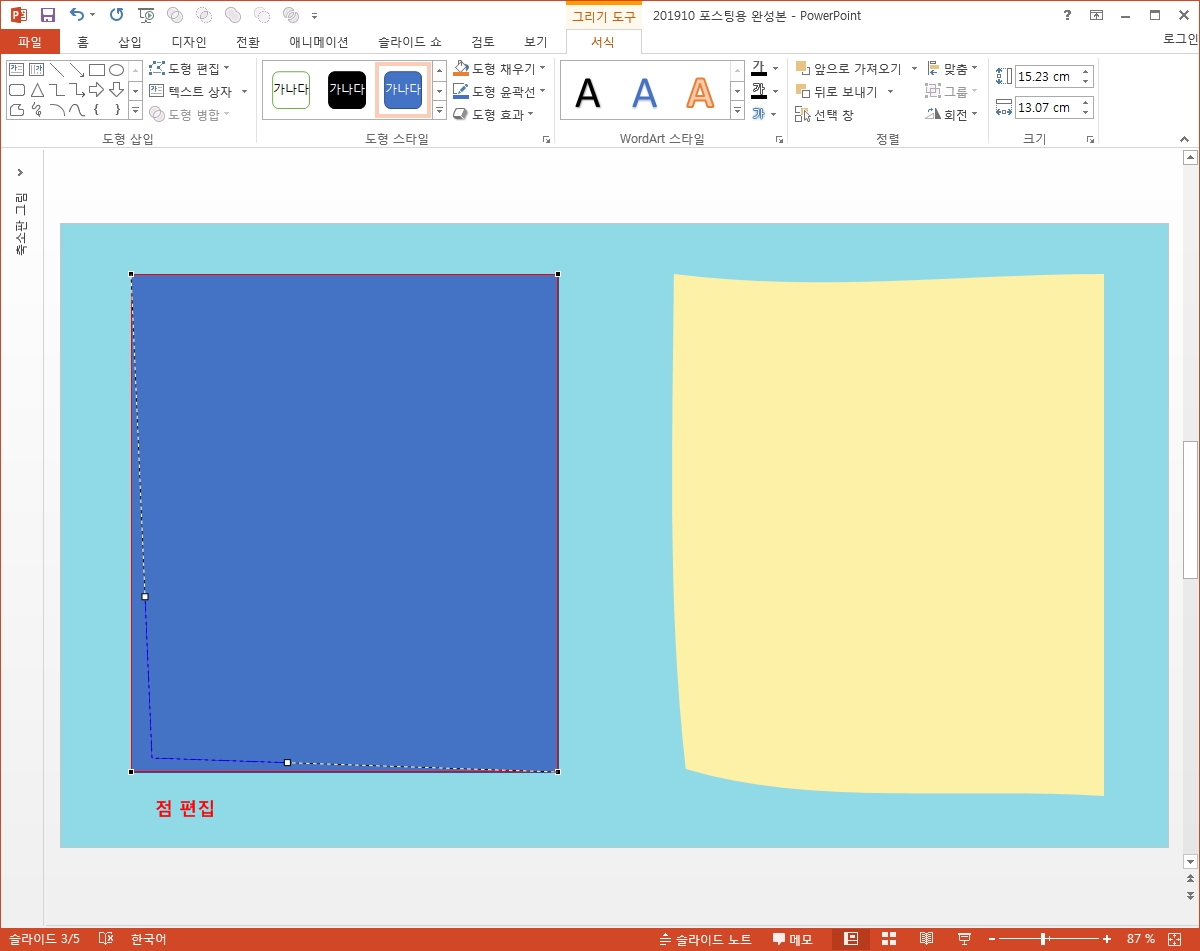
Task: Click the zoom slider handle
Action: click(x=1044, y=939)
